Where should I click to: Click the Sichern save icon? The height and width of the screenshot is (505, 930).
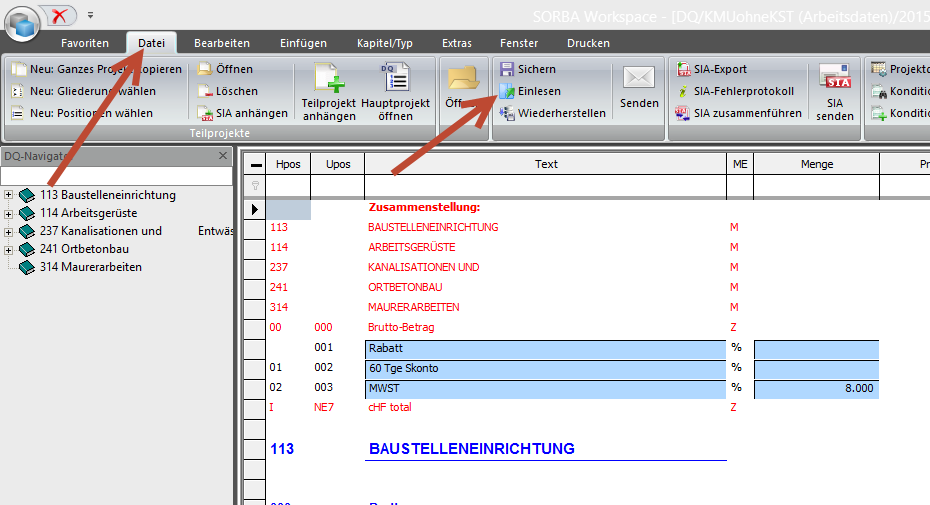tap(507, 69)
